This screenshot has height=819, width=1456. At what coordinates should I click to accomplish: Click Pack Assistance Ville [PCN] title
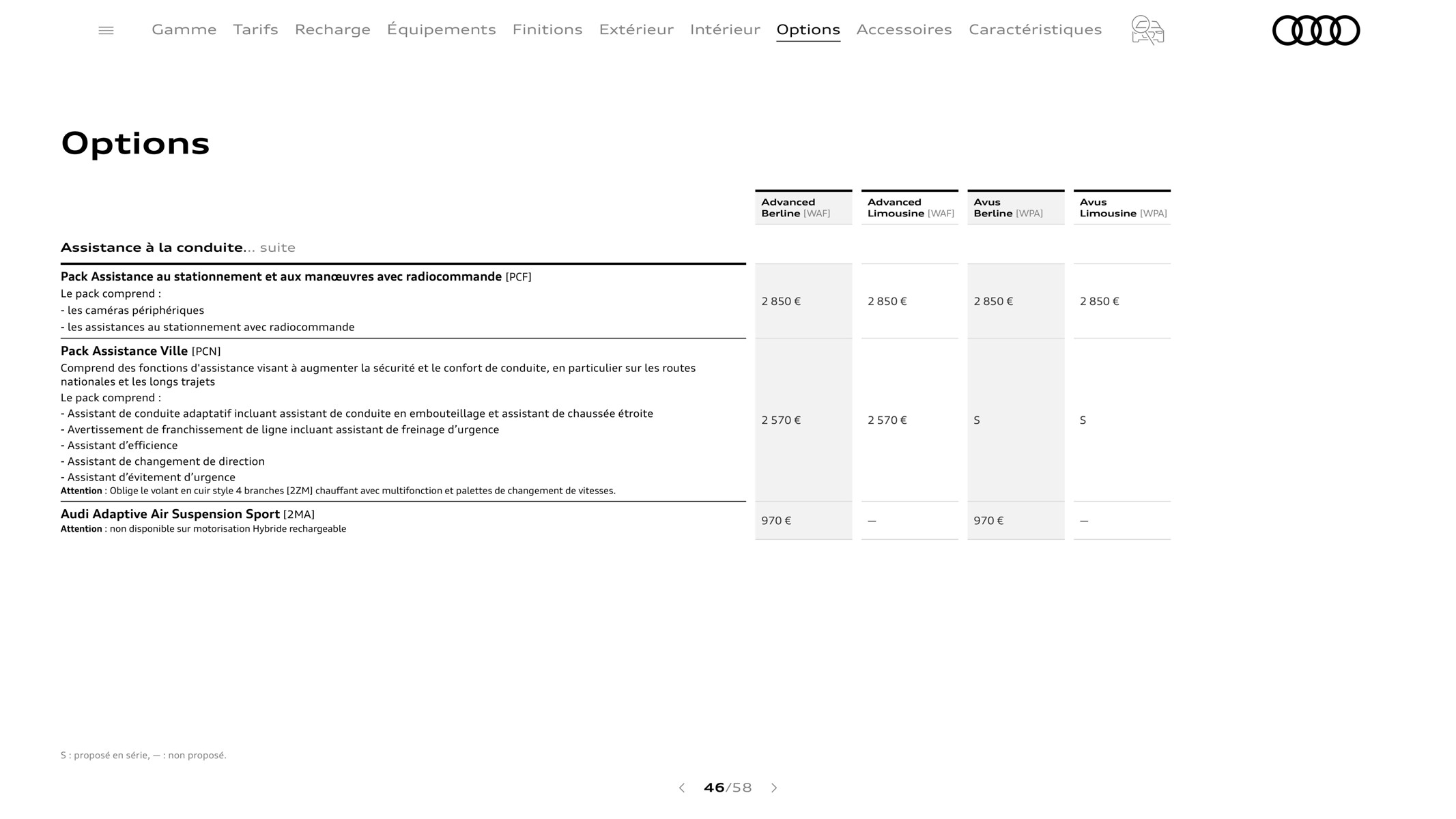(x=141, y=351)
